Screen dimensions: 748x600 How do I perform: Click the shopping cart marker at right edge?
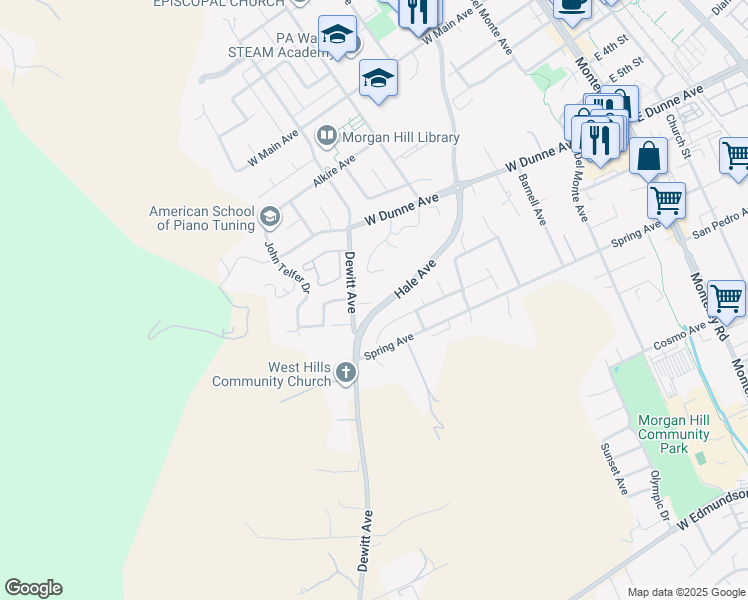click(735, 157)
